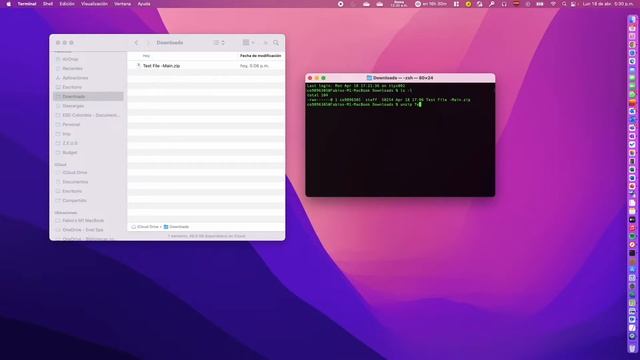The width and height of the screenshot is (640, 360).
Task: Open the Edición menu
Action: tap(67, 4)
